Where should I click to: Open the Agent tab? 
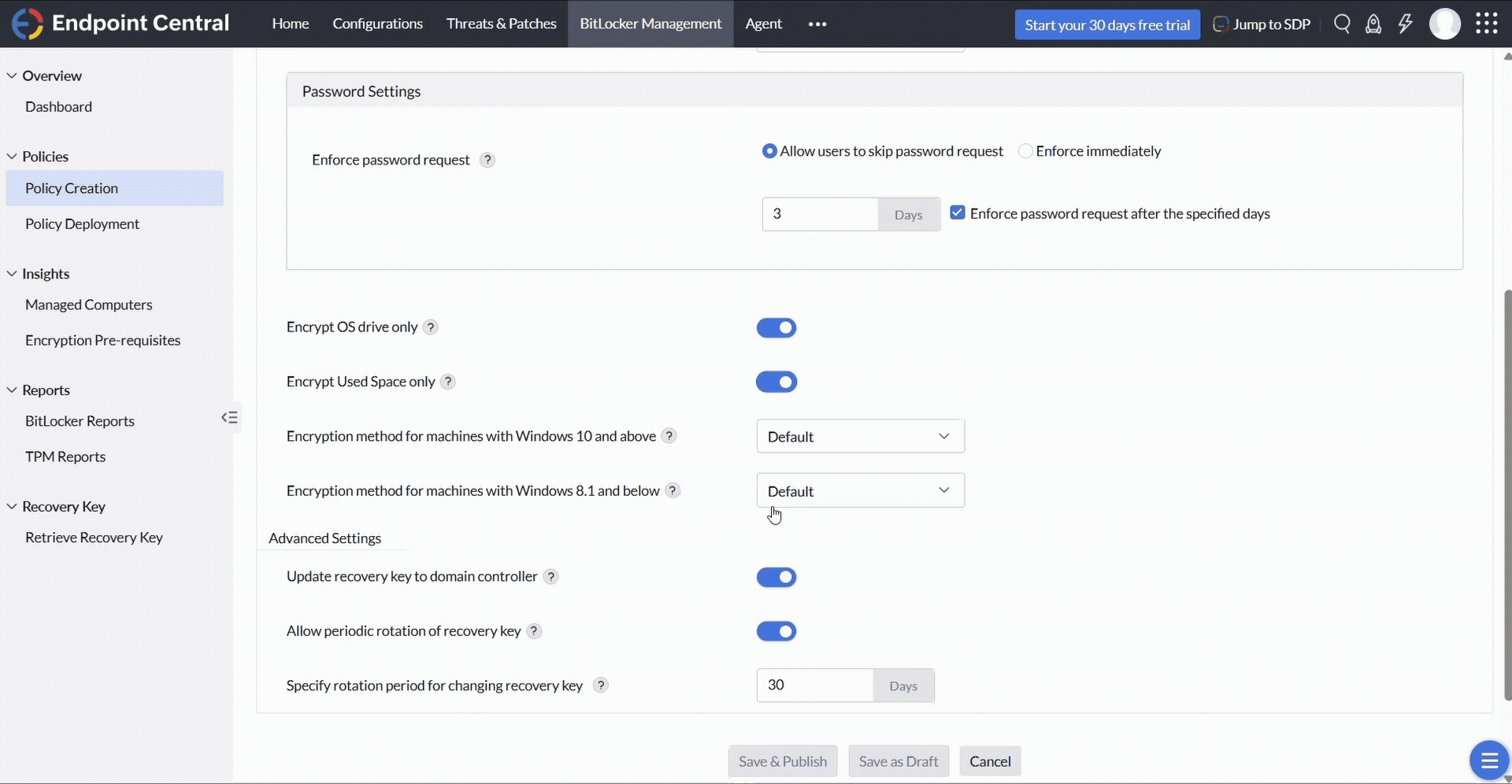pos(764,24)
